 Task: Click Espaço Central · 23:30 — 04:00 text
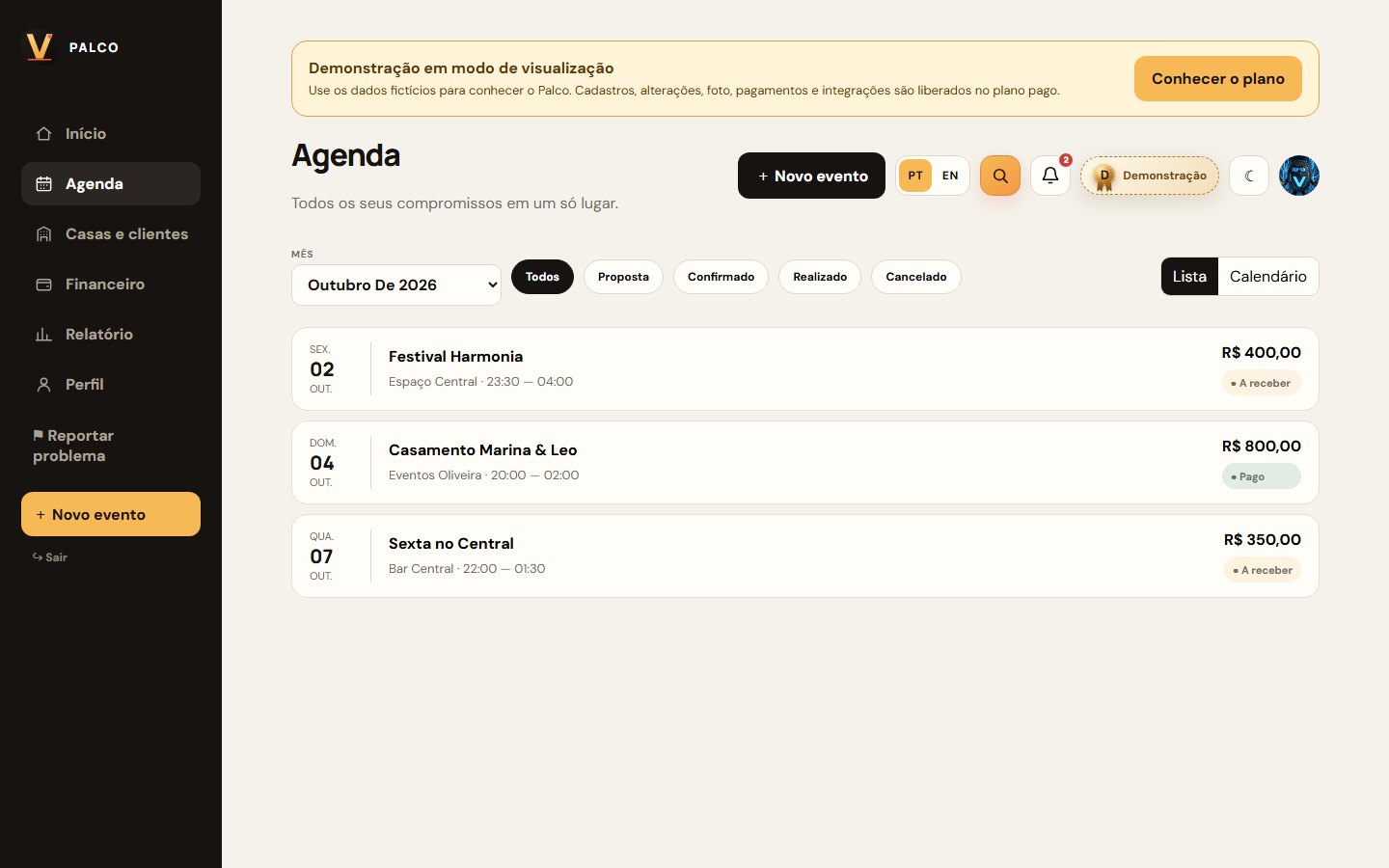click(480, 382)
